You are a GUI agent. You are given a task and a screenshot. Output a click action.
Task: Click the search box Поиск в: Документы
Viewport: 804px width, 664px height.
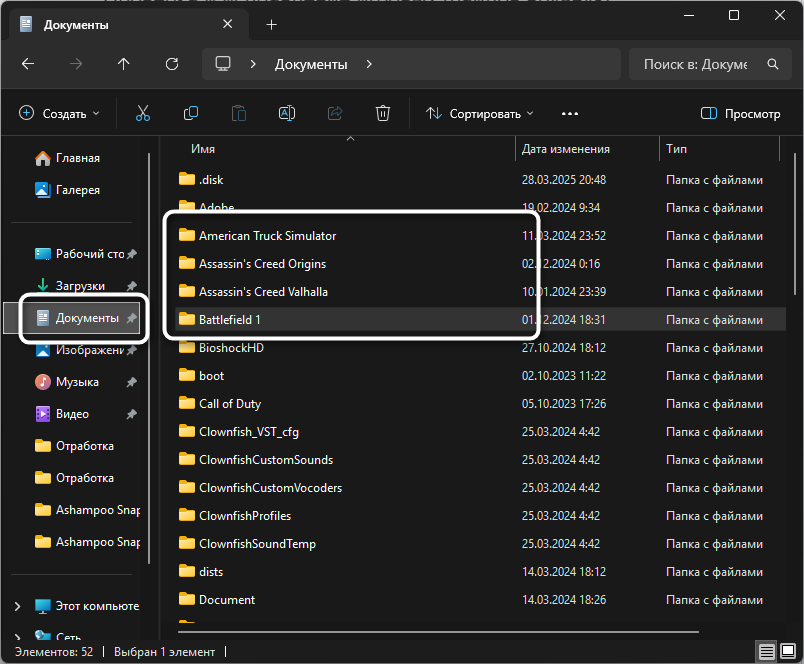[695, 64]
